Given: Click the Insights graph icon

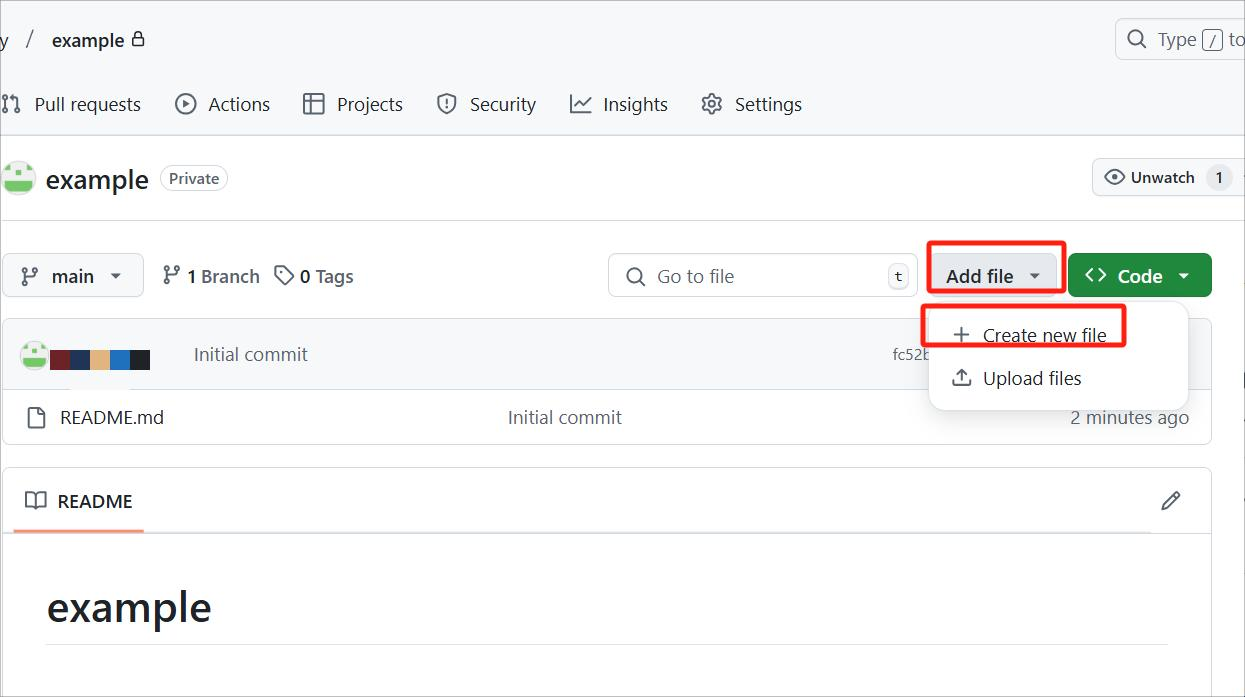Looking at the screenshot, I should (x=581, y=104).
